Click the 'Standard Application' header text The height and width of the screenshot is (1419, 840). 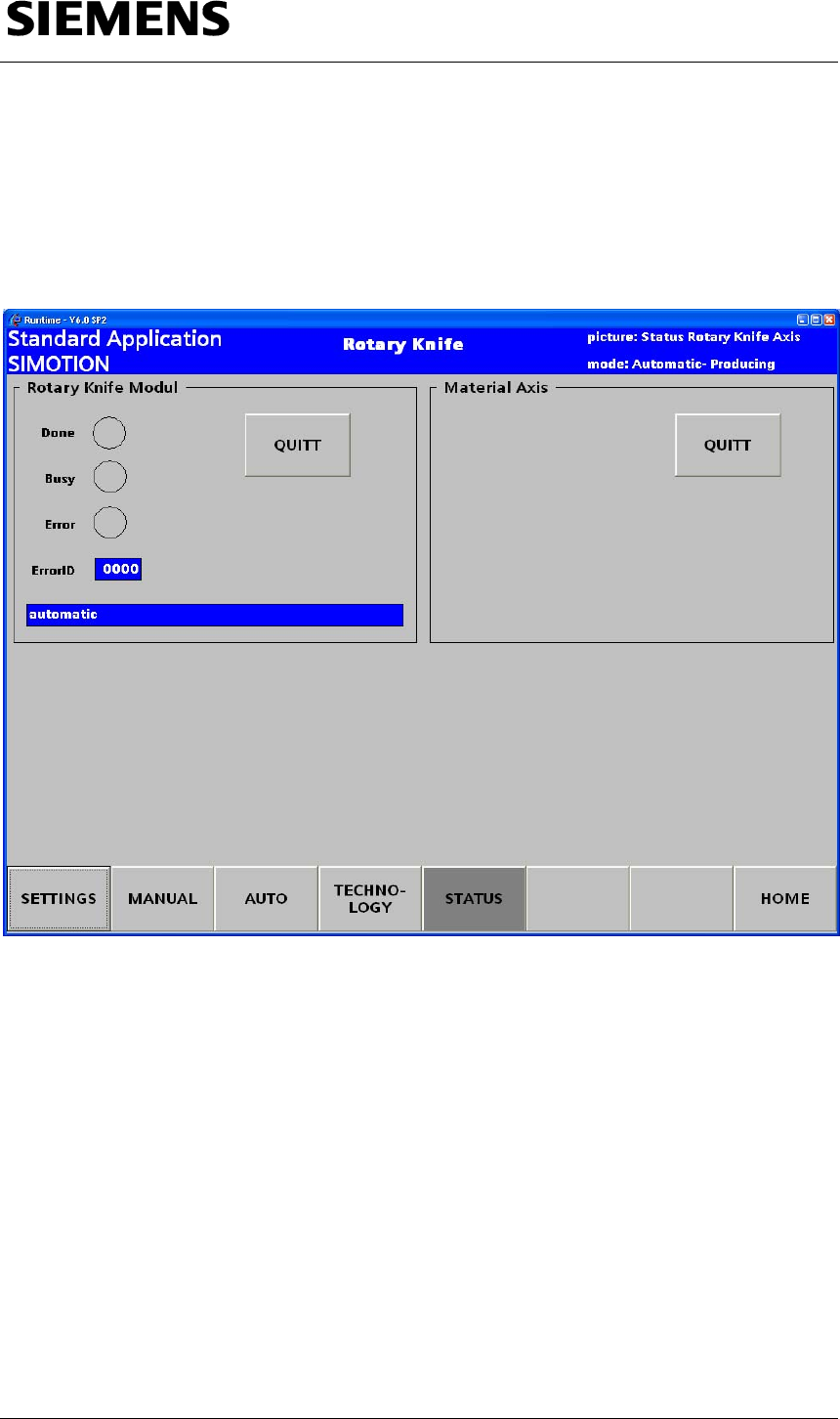pos(115,339)
